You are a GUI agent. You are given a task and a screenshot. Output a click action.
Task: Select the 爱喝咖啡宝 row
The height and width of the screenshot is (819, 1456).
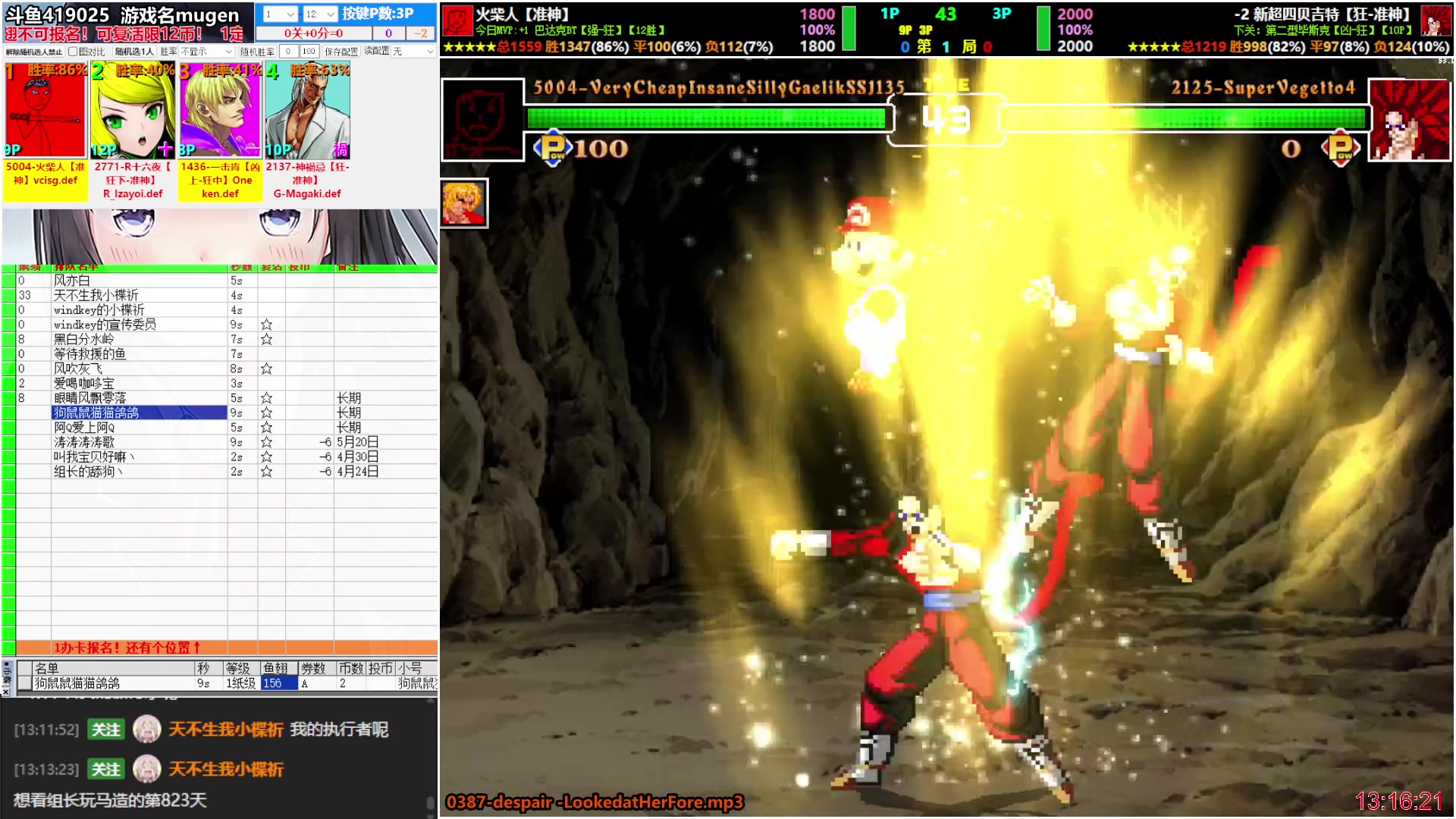[83, 384]
